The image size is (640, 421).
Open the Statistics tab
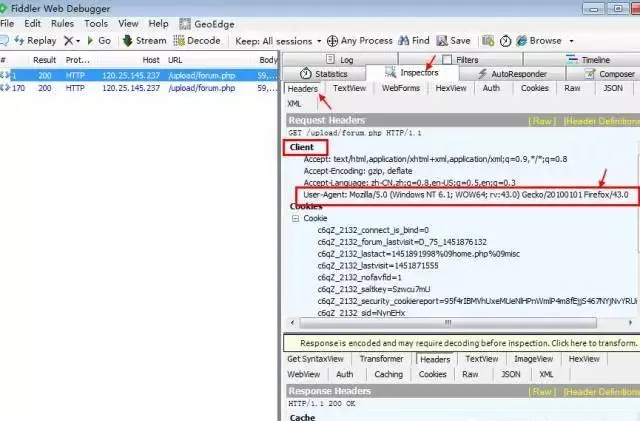click(x=324, y=74)
